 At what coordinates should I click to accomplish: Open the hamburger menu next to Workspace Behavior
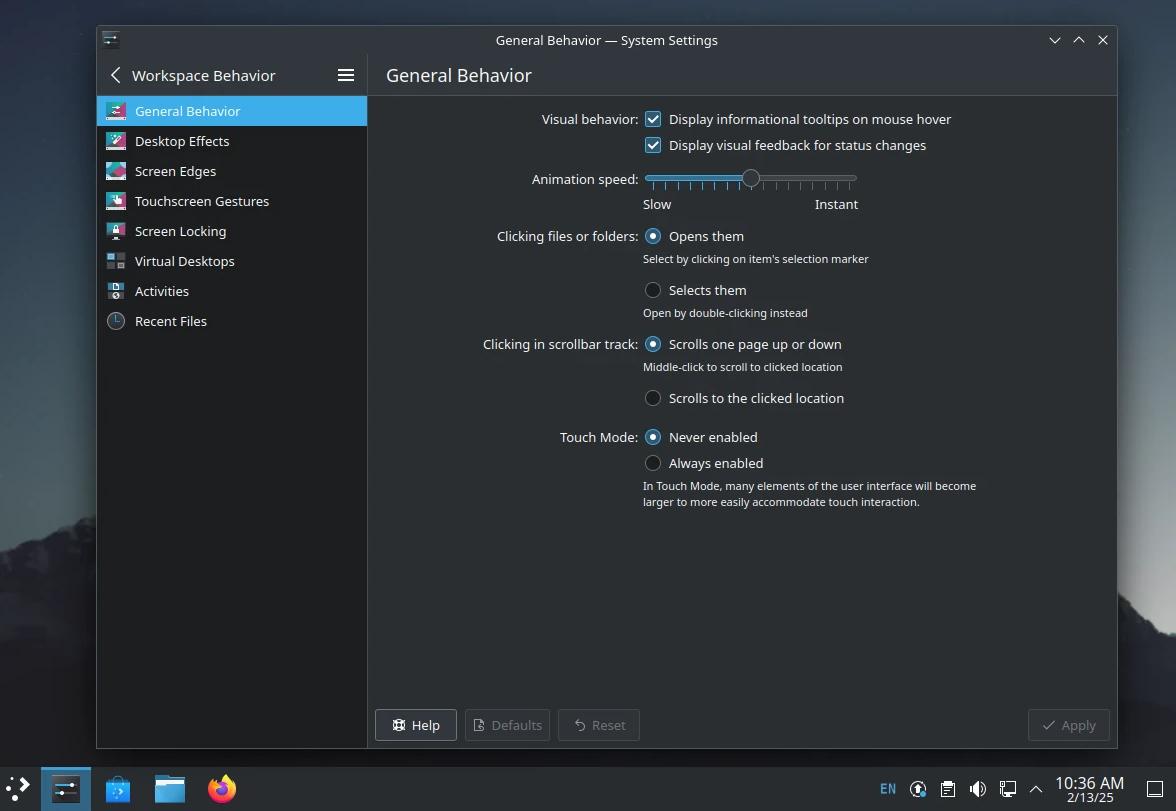click(x=346, y=75)
